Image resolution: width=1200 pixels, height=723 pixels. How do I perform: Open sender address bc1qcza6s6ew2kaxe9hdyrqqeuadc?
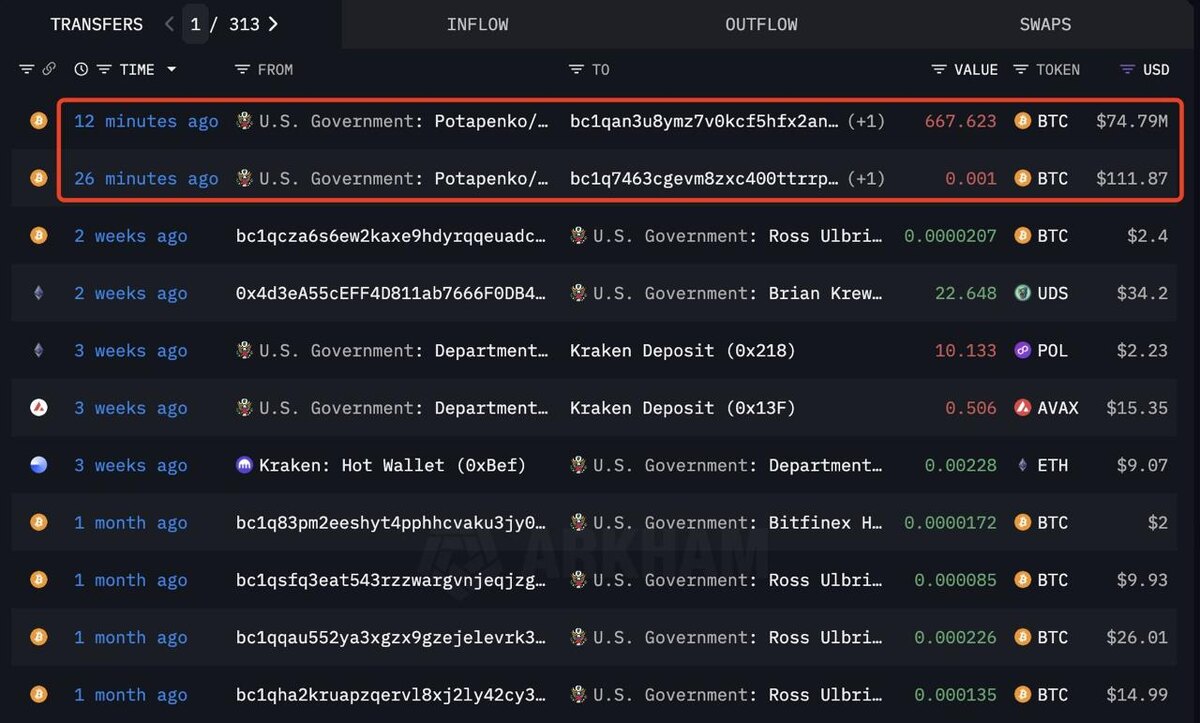pos(391,236)
